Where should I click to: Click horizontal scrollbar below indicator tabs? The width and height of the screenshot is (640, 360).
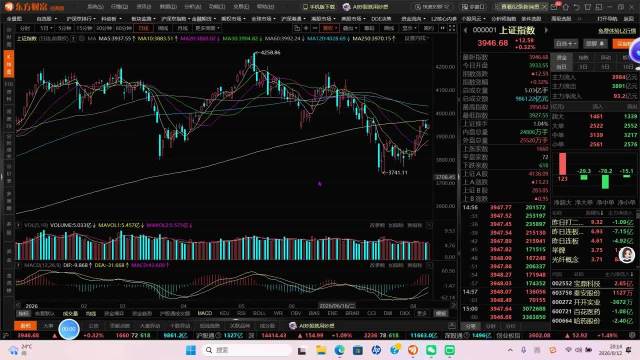[x=235, y=320]
